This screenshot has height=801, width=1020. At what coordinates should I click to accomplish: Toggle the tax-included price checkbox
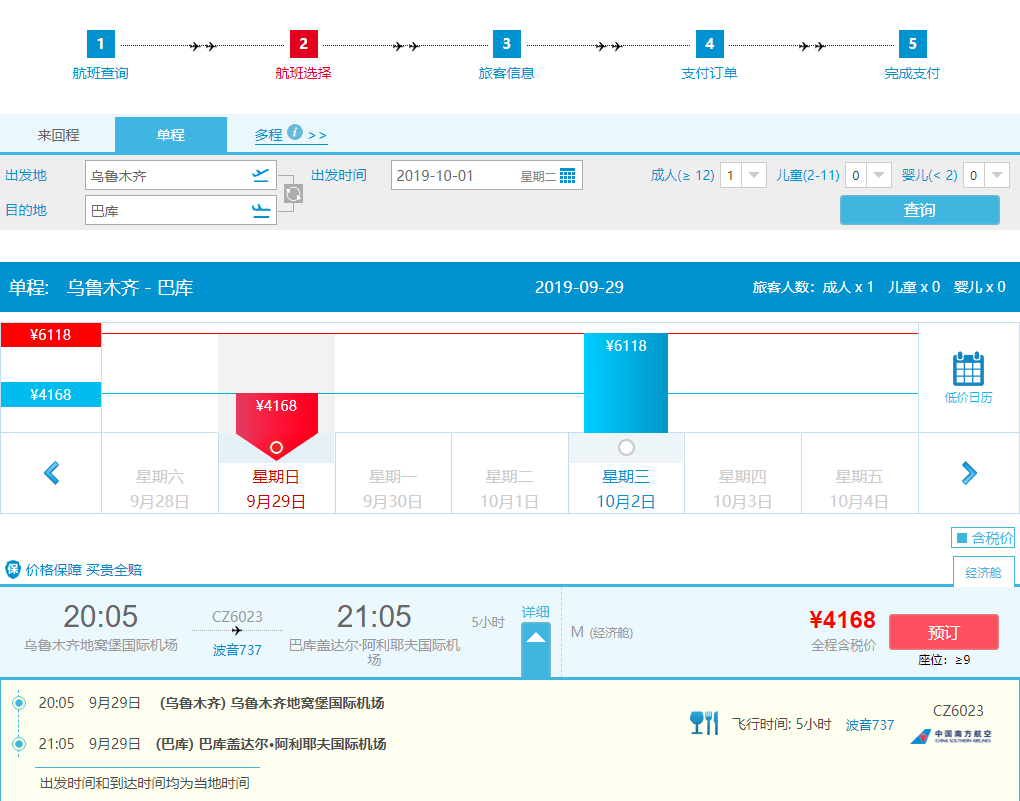(962, 538)
